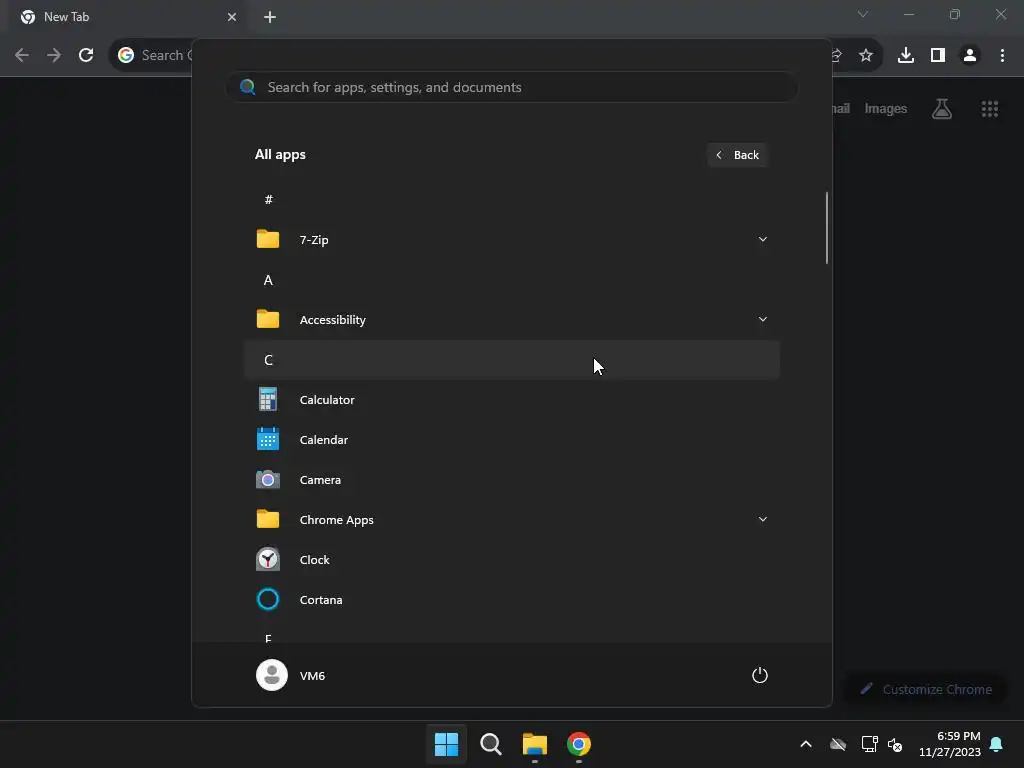The height and width of the screenshot is (768, 1024).
Task: Open File Explorer from the taskbar
Action: 534,744
